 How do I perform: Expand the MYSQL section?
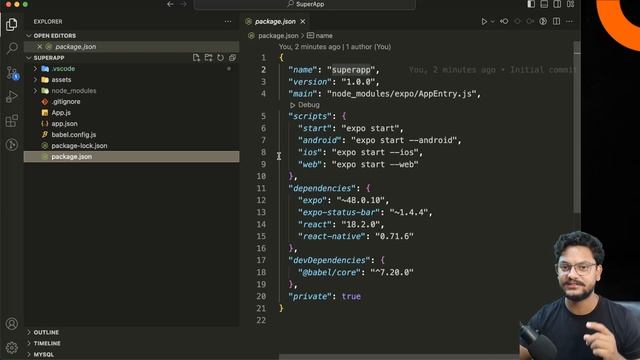tap(43, 354)
